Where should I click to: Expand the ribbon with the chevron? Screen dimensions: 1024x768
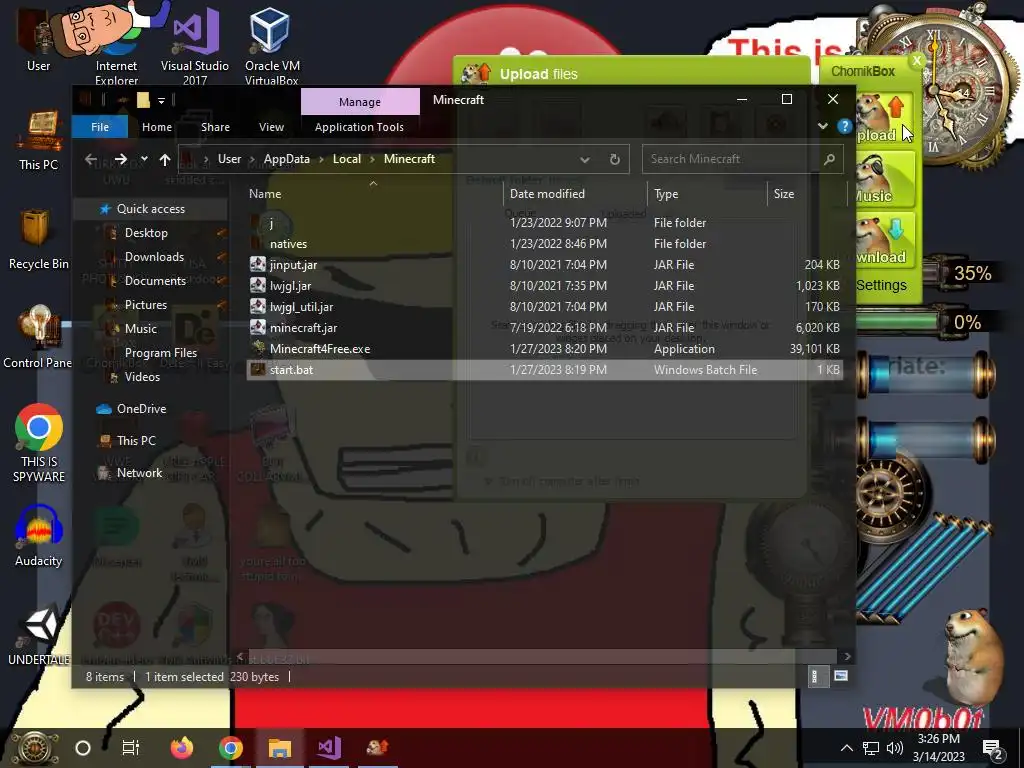pos(823,126)
